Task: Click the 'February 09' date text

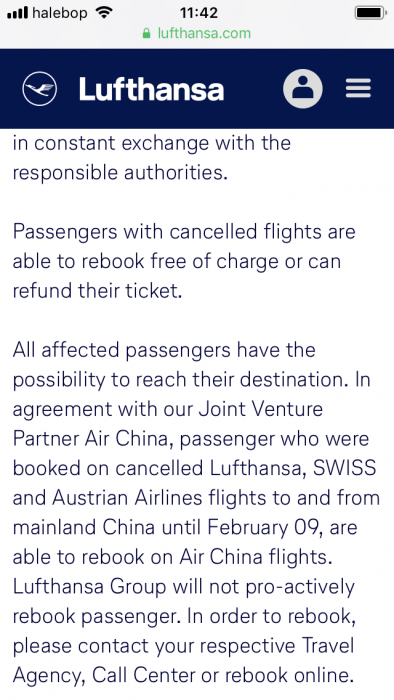Action: coord(265,527)
